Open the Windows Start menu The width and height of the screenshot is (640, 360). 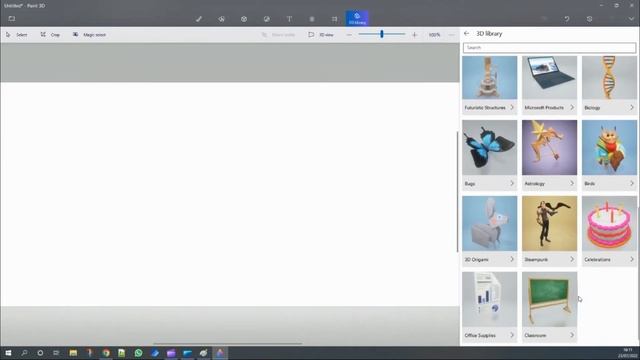(8, 353)
